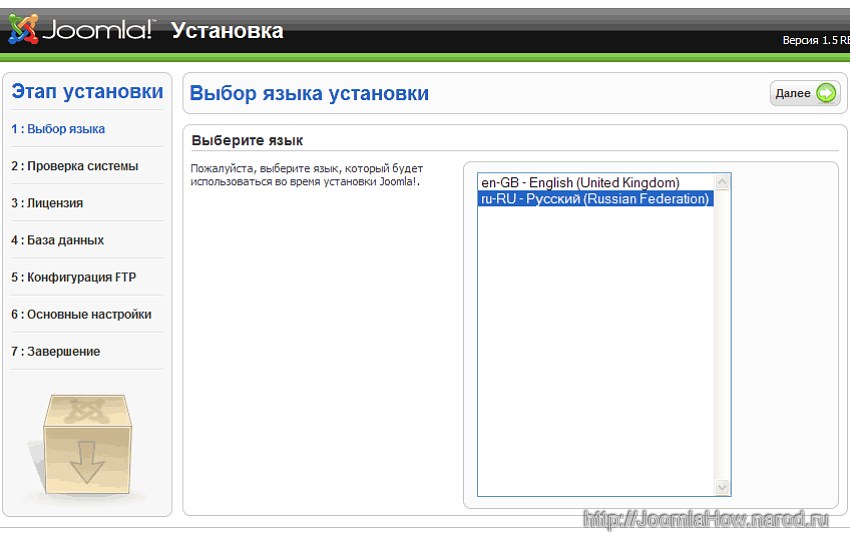Click the Joomla! logo in header
This screenshot has width=850, height=536.
coord(81,29)
